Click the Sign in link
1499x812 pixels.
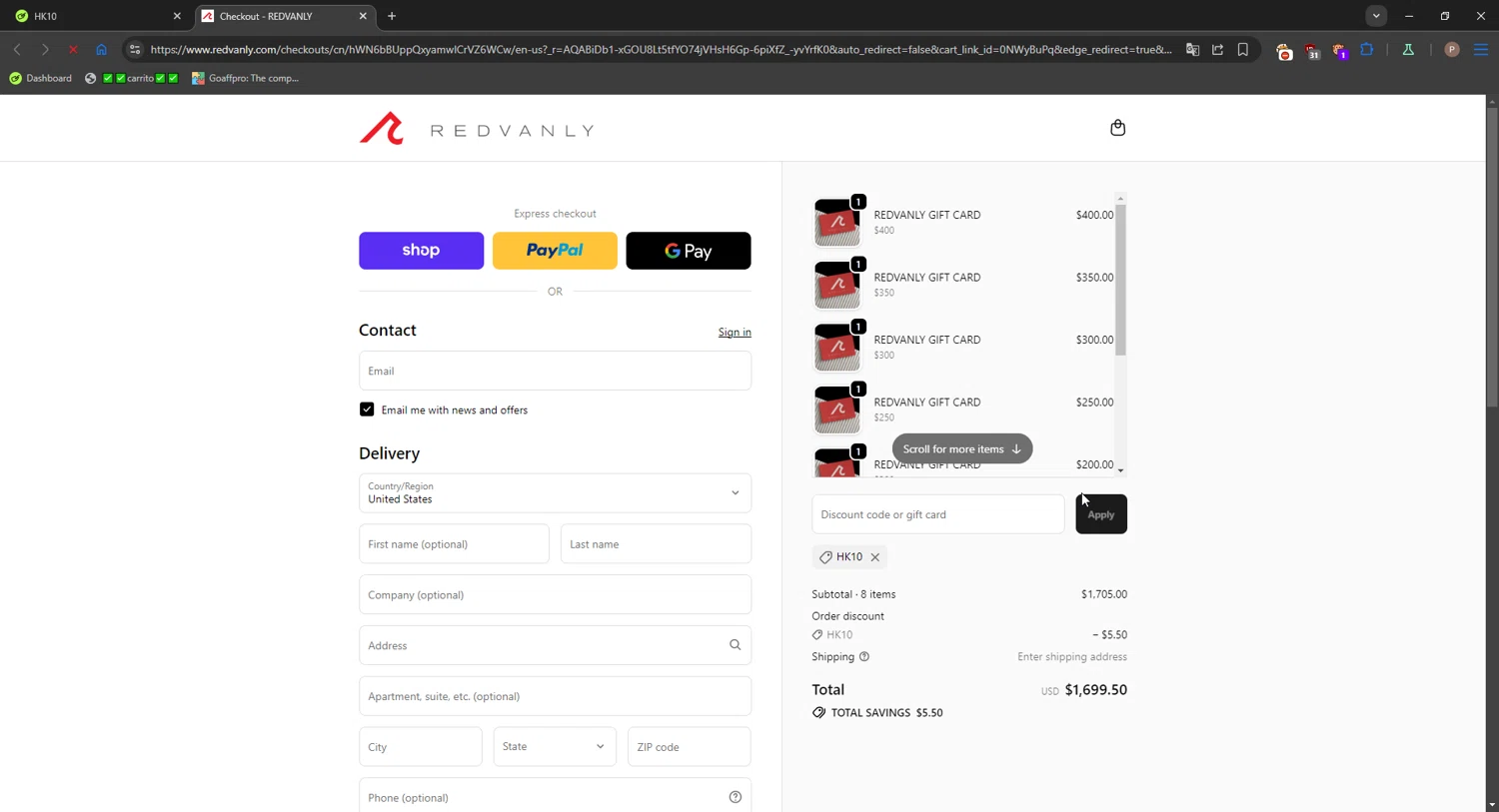coord(735,333)
